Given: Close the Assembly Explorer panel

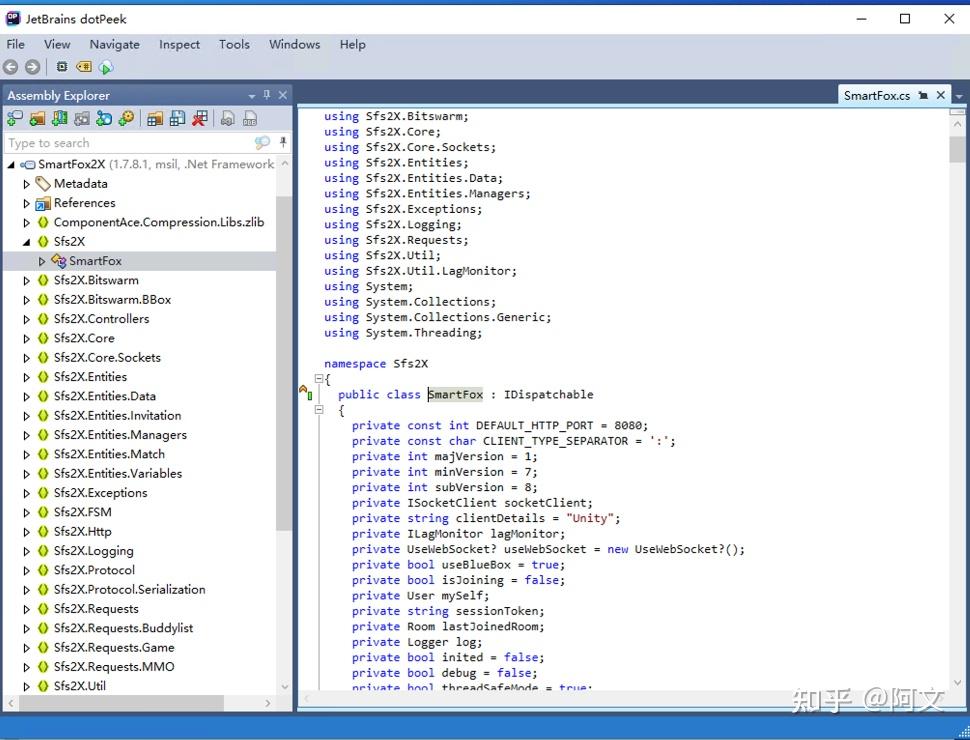Looking at the screenshot, I should pyautogui.click(x=283, y=95).
